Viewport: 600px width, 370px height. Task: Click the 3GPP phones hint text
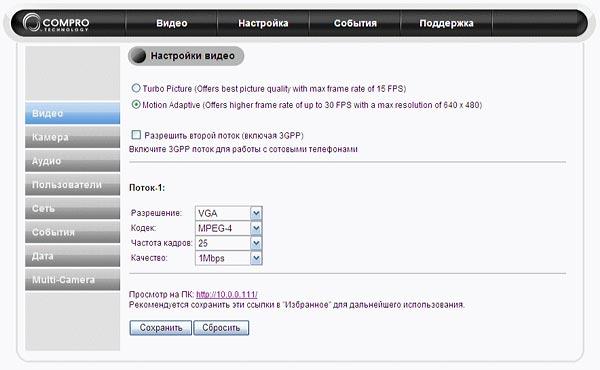coord(243,149)
